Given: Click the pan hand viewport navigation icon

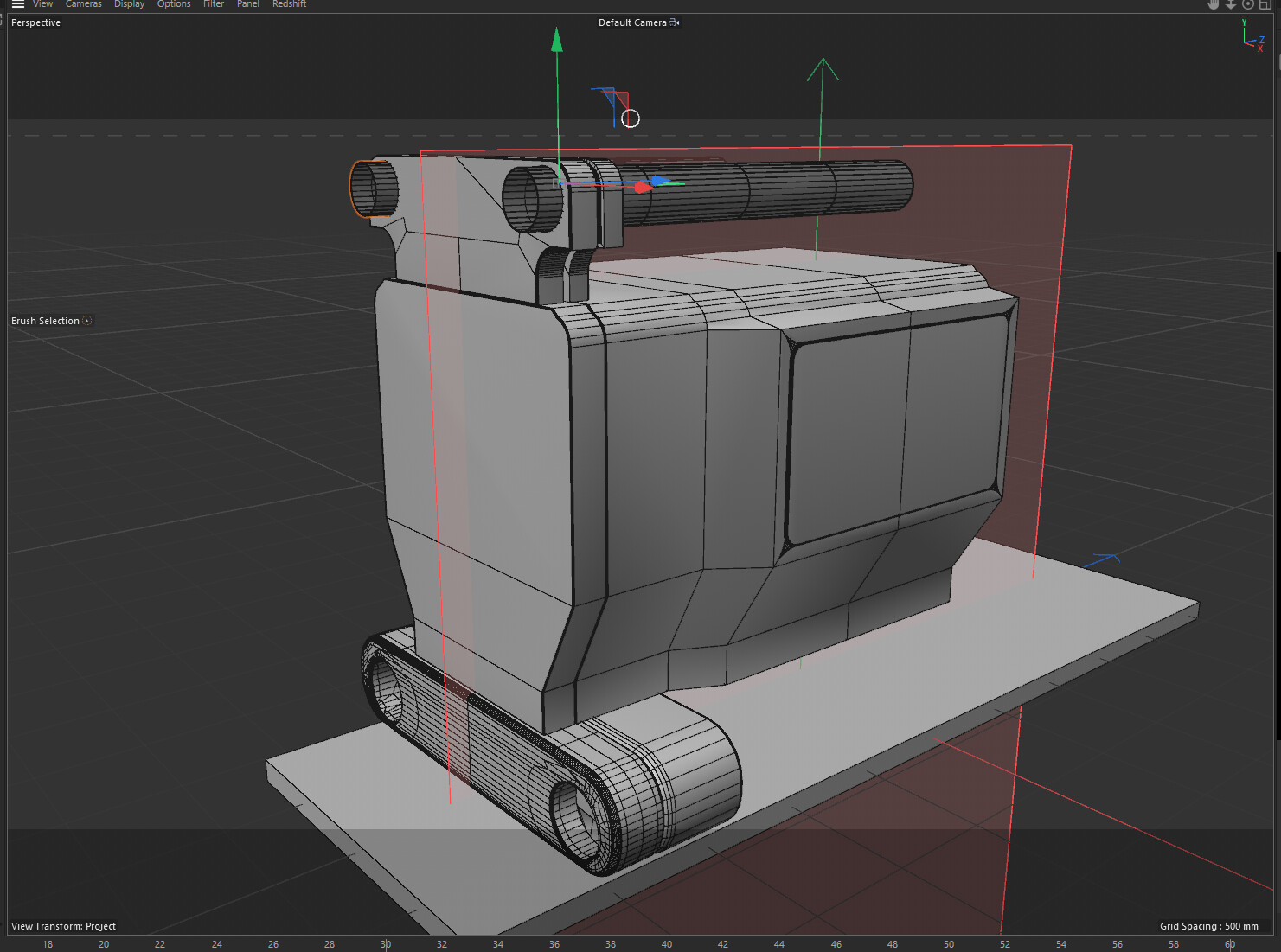Looking at the screenshot, I should coord(1213,4).
